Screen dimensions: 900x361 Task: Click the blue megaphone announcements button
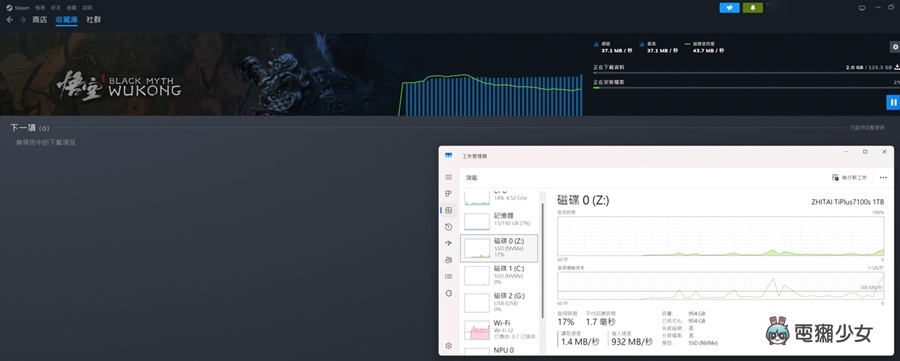(730, 7)
